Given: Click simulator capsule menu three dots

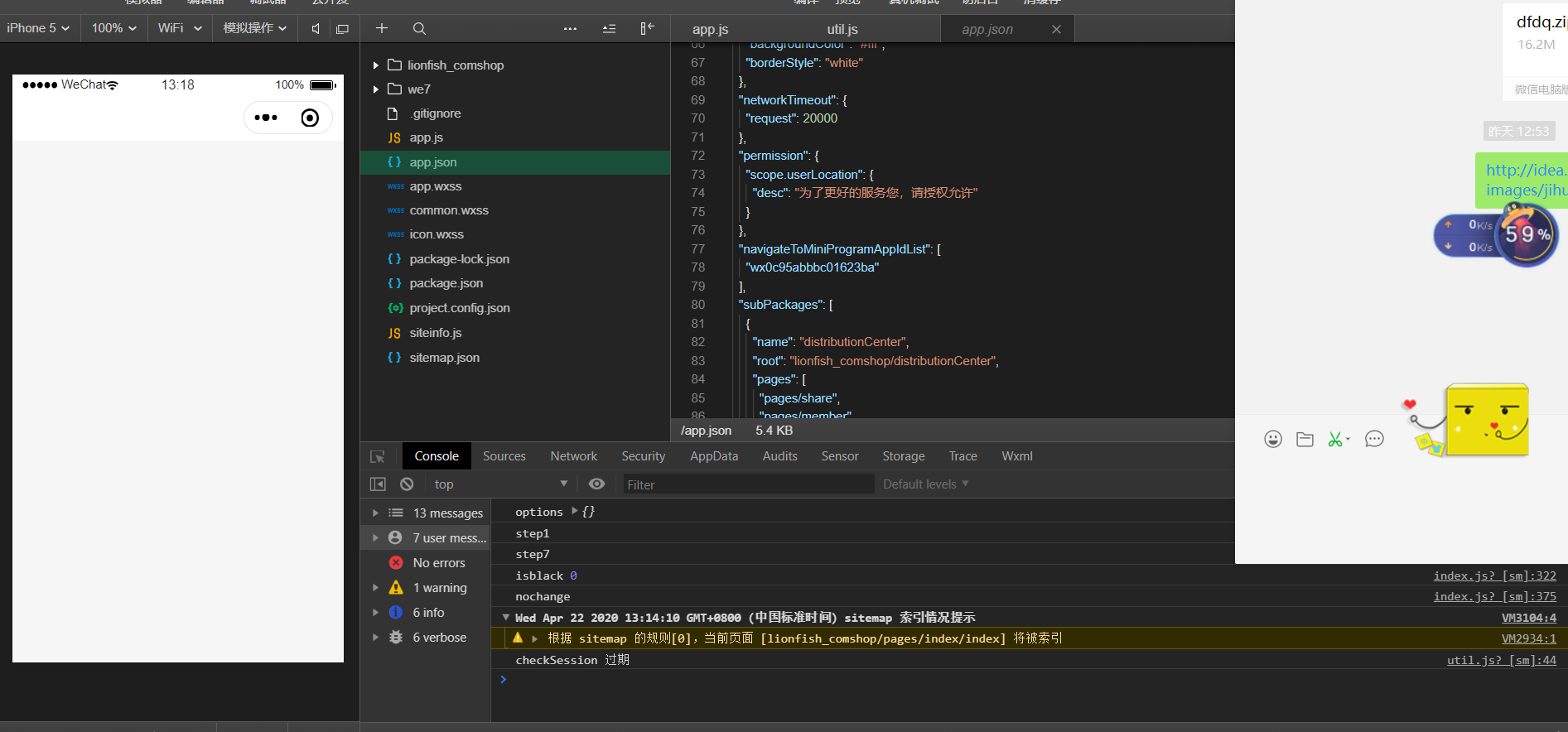Looking at the screenshot, I should tap(266, 118).
